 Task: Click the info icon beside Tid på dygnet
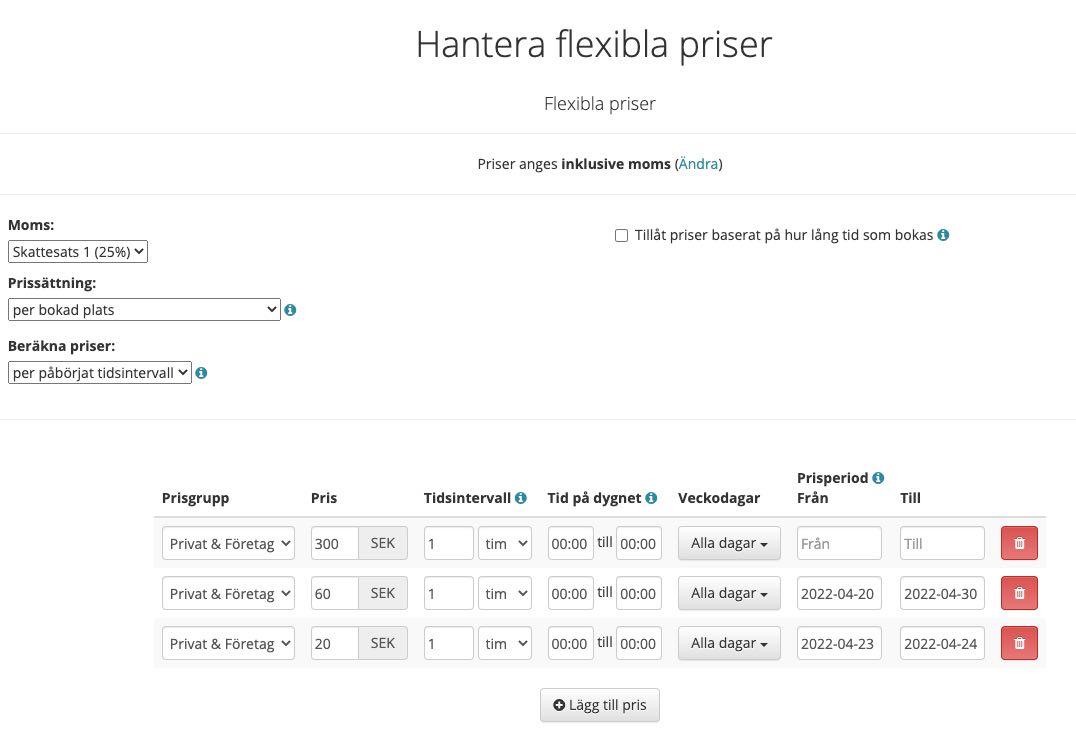(651, 497)
